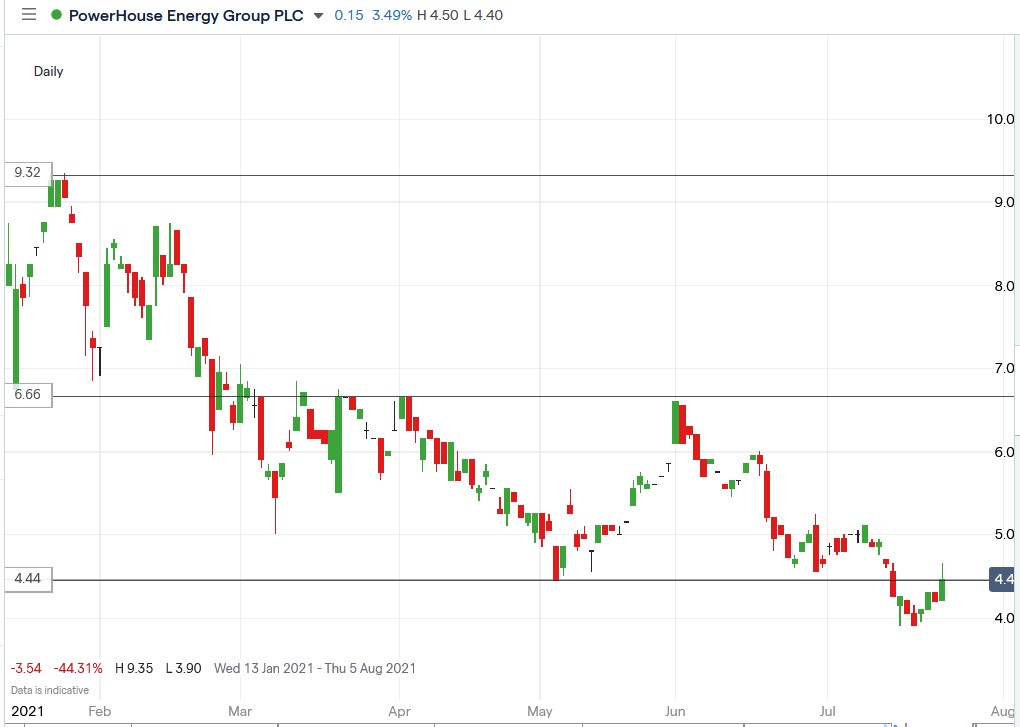Click the red percentage change -44.31%
This screenshot has height=727, width=1020.
(x=77, y=668)
